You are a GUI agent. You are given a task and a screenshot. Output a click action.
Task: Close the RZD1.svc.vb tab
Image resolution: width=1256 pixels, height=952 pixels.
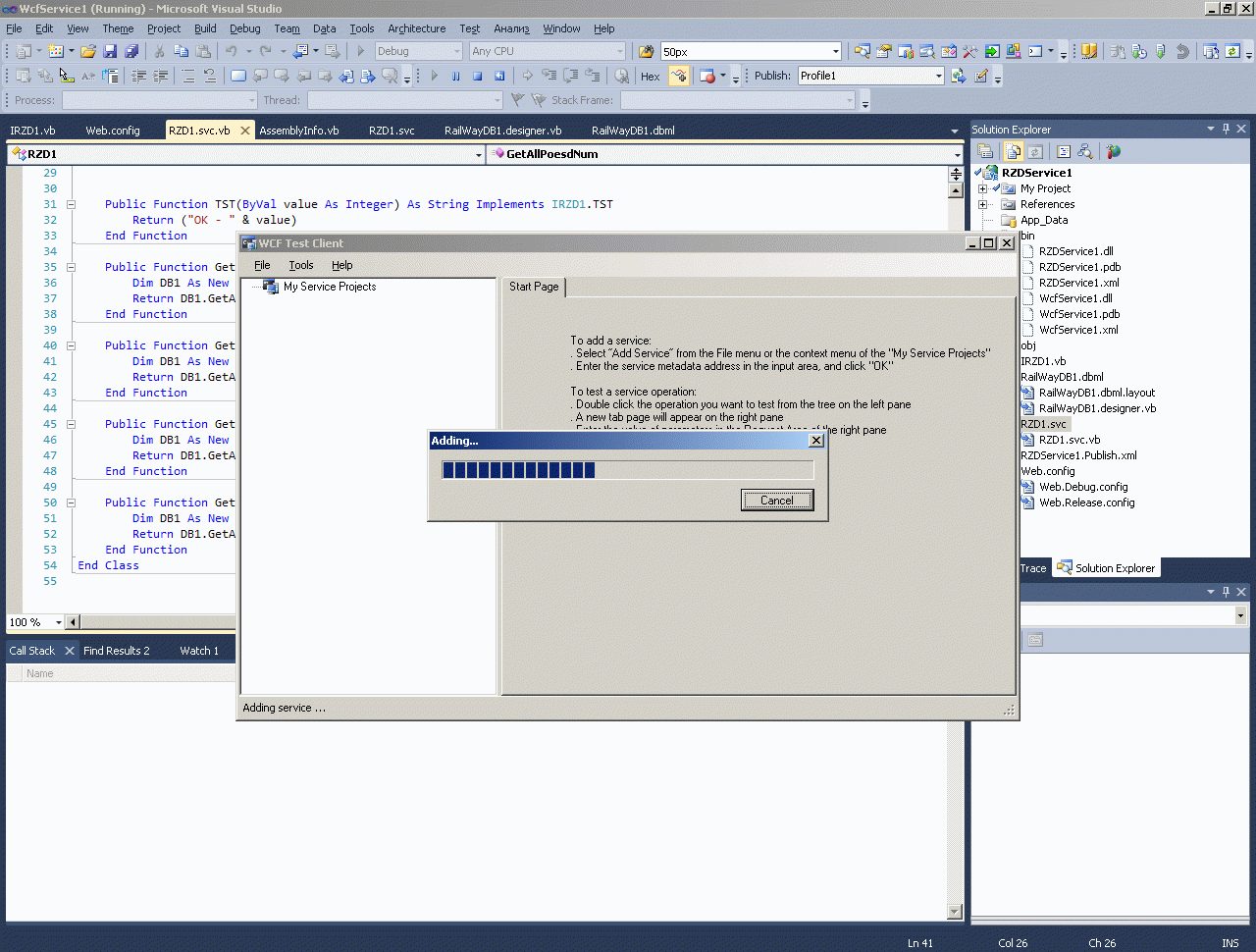coord(245,131)
